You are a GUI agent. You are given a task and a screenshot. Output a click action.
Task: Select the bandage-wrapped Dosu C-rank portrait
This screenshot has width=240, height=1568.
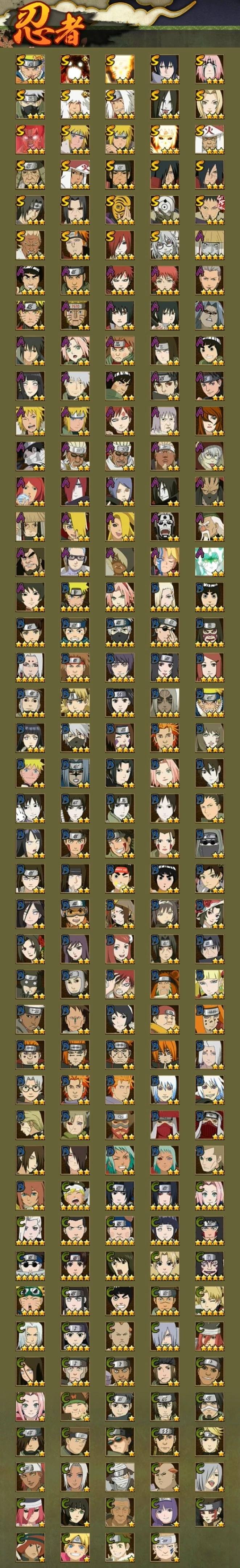120,1474
